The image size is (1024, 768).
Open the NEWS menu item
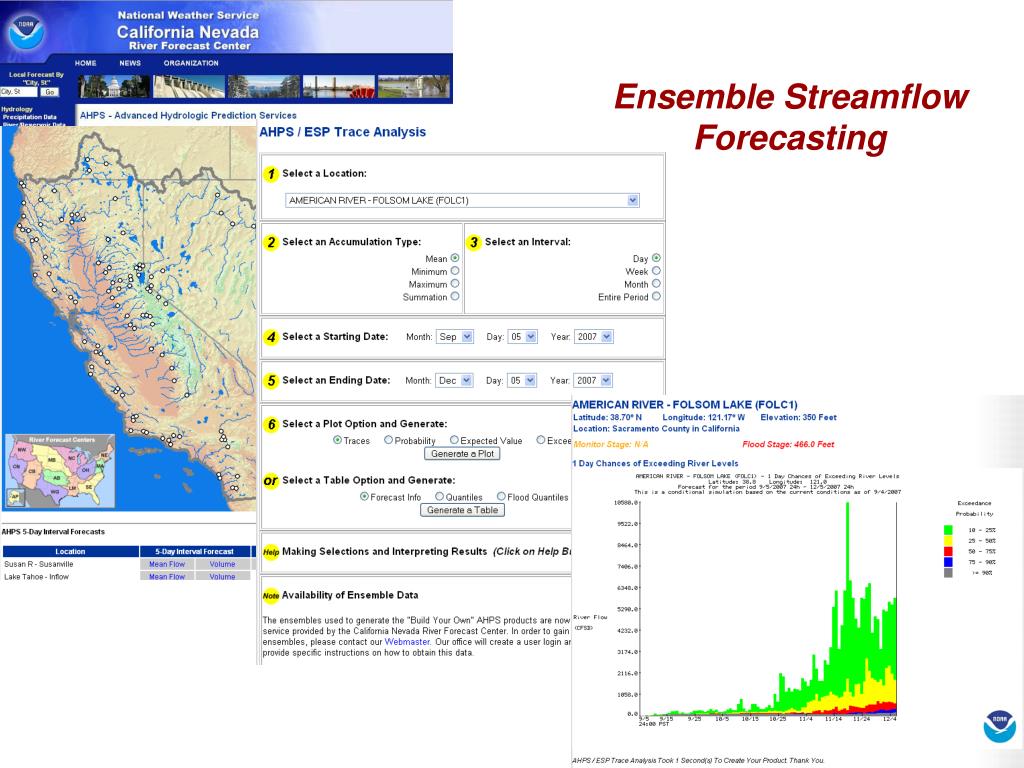tap(130, 63)
